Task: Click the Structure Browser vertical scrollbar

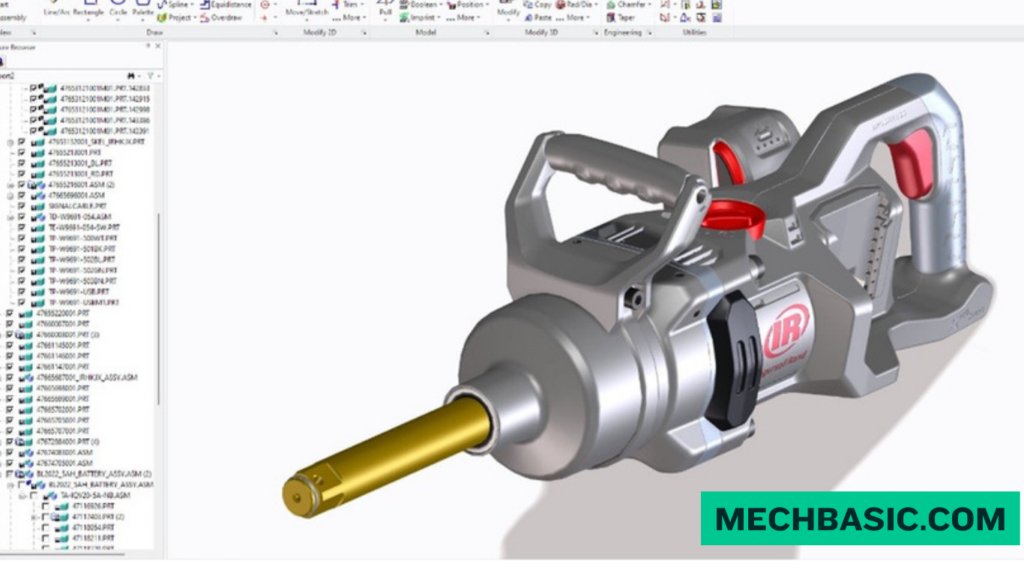Action: pos(159,307)
